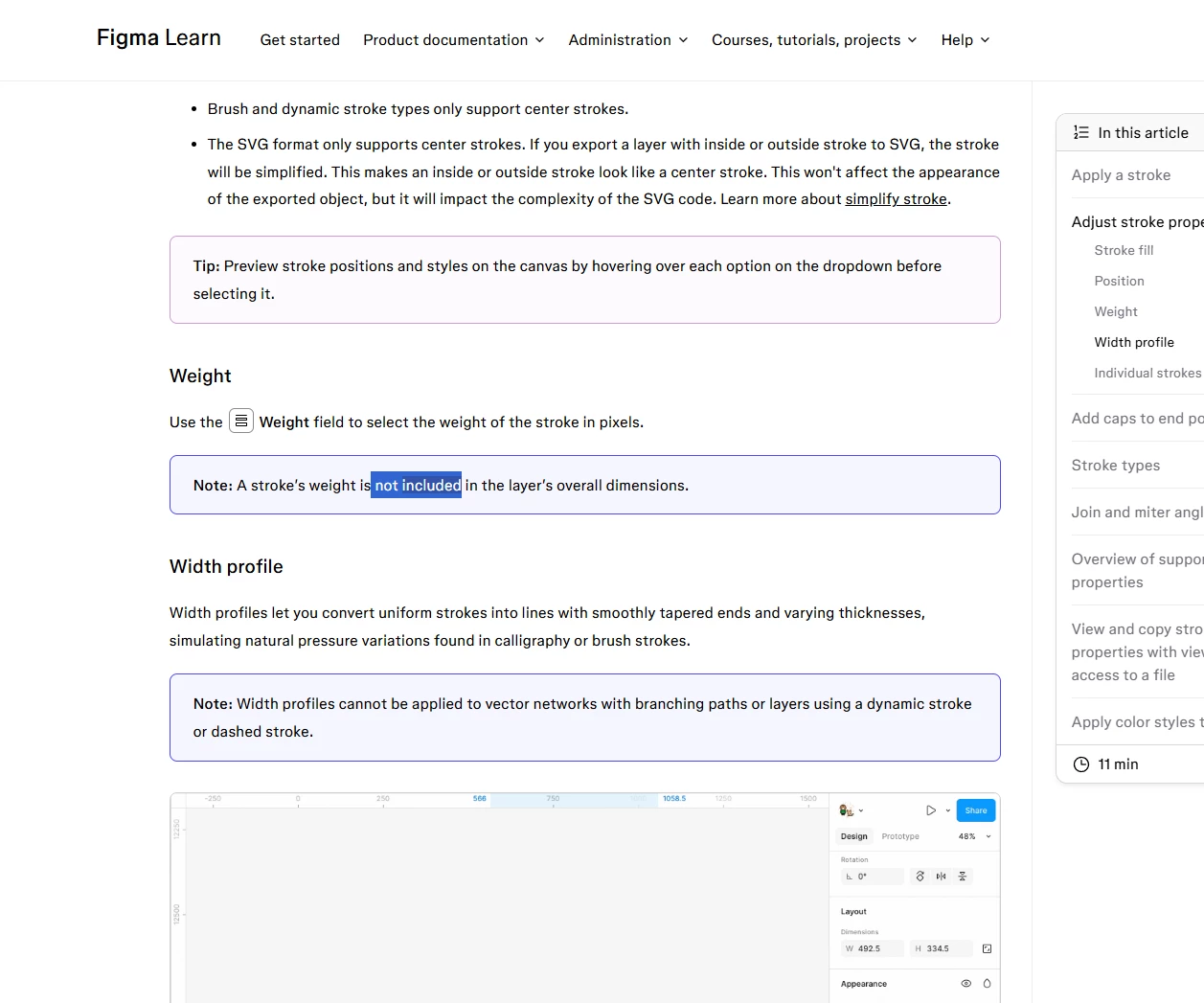Click the table of contents list icon
Viewport: 1204px width, 1003px height.
coord(1080,133)
